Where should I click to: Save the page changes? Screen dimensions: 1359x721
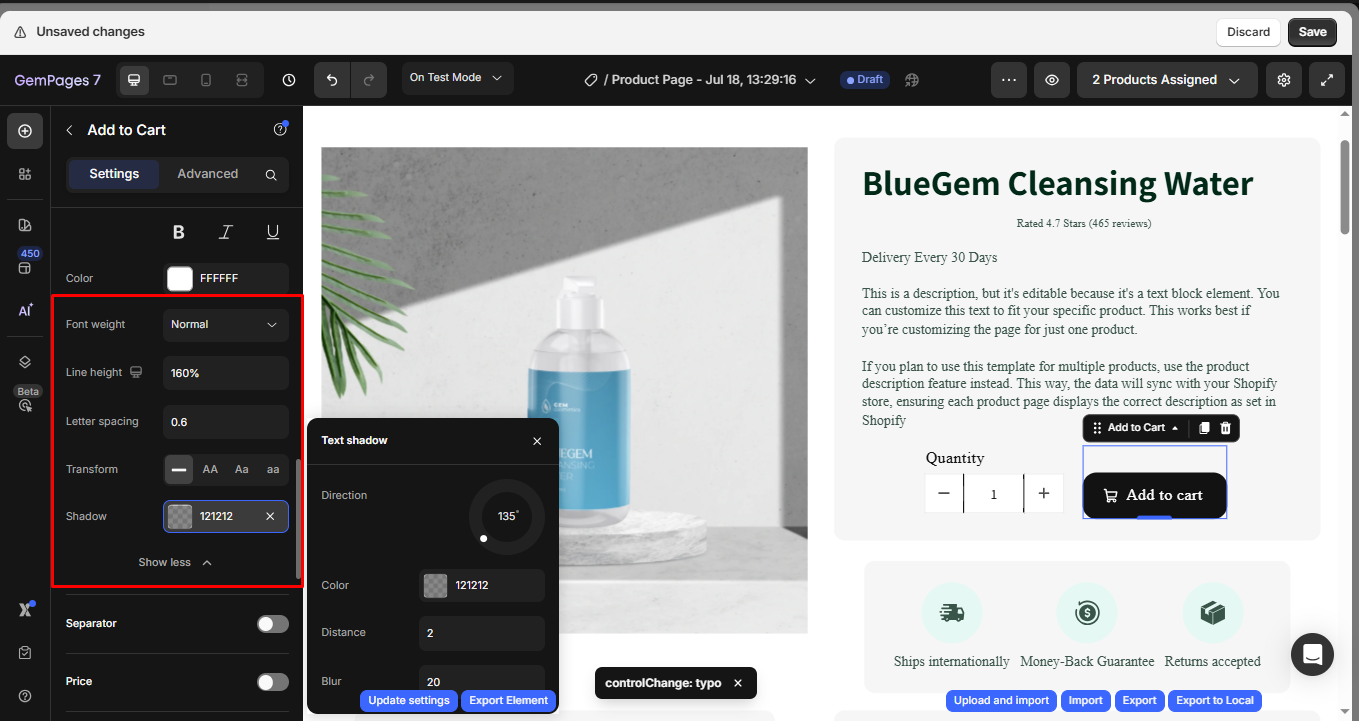[1312, 32]
